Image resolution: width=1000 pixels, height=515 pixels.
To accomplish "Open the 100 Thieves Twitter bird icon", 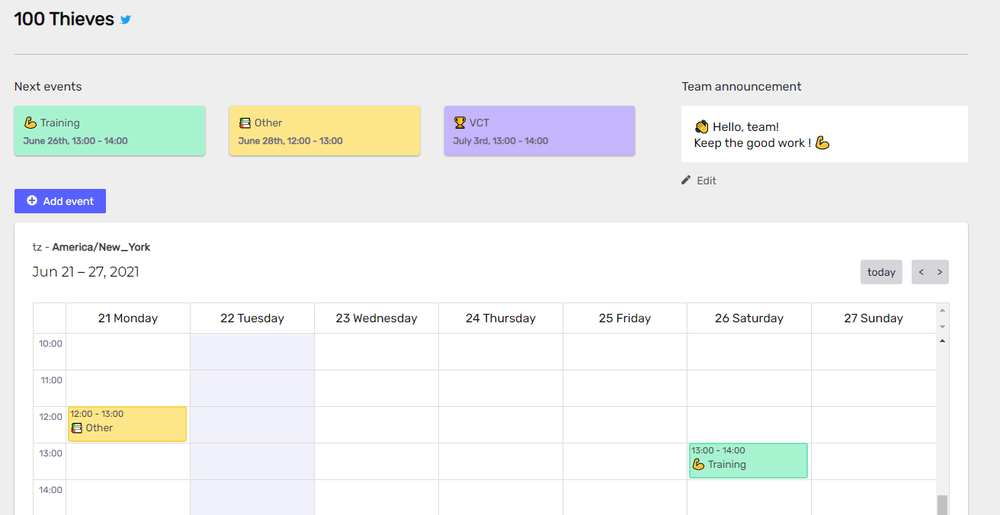I will coord(126,20).
